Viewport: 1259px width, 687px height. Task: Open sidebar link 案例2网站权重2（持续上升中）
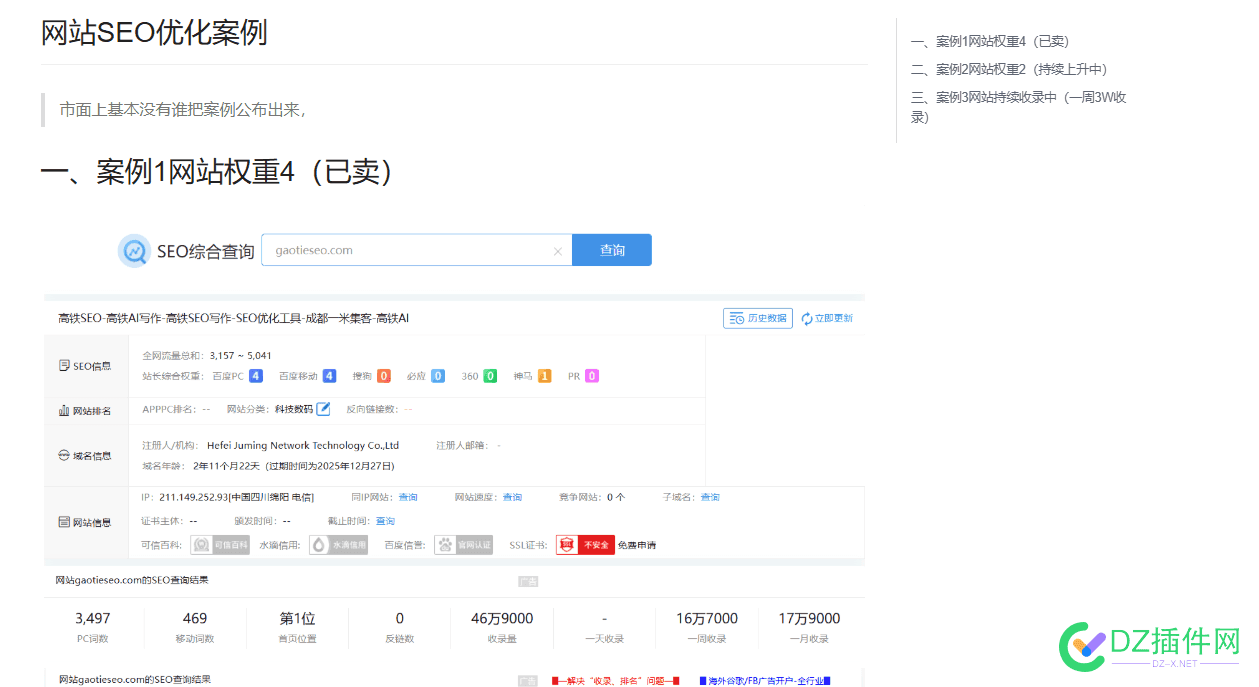pos(1009,69)
